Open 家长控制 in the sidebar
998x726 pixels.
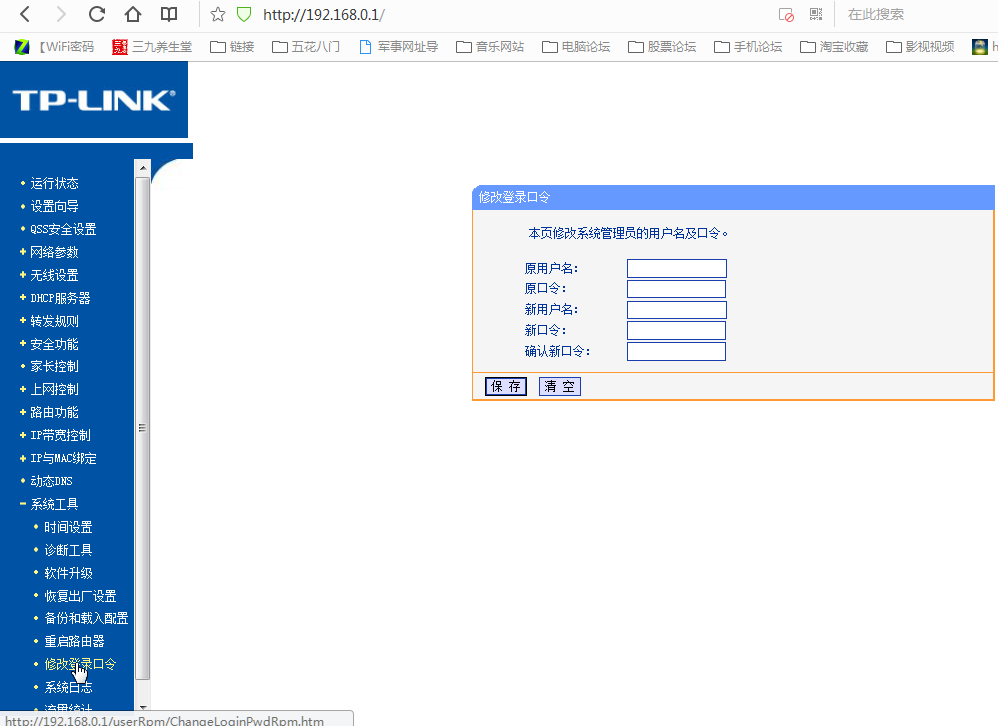(x=54, y=366)
